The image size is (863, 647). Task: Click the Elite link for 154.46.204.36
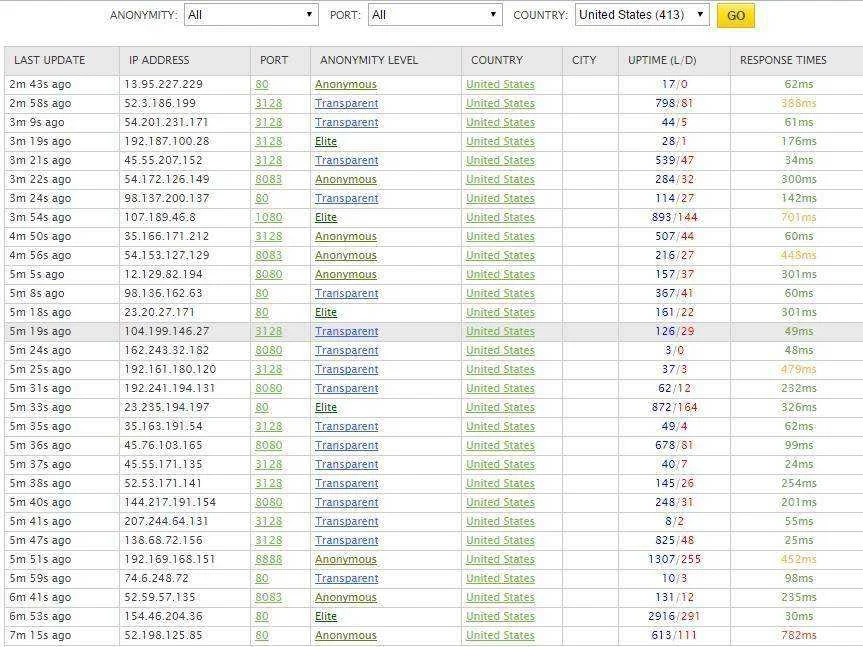click(x=326, y=616)
